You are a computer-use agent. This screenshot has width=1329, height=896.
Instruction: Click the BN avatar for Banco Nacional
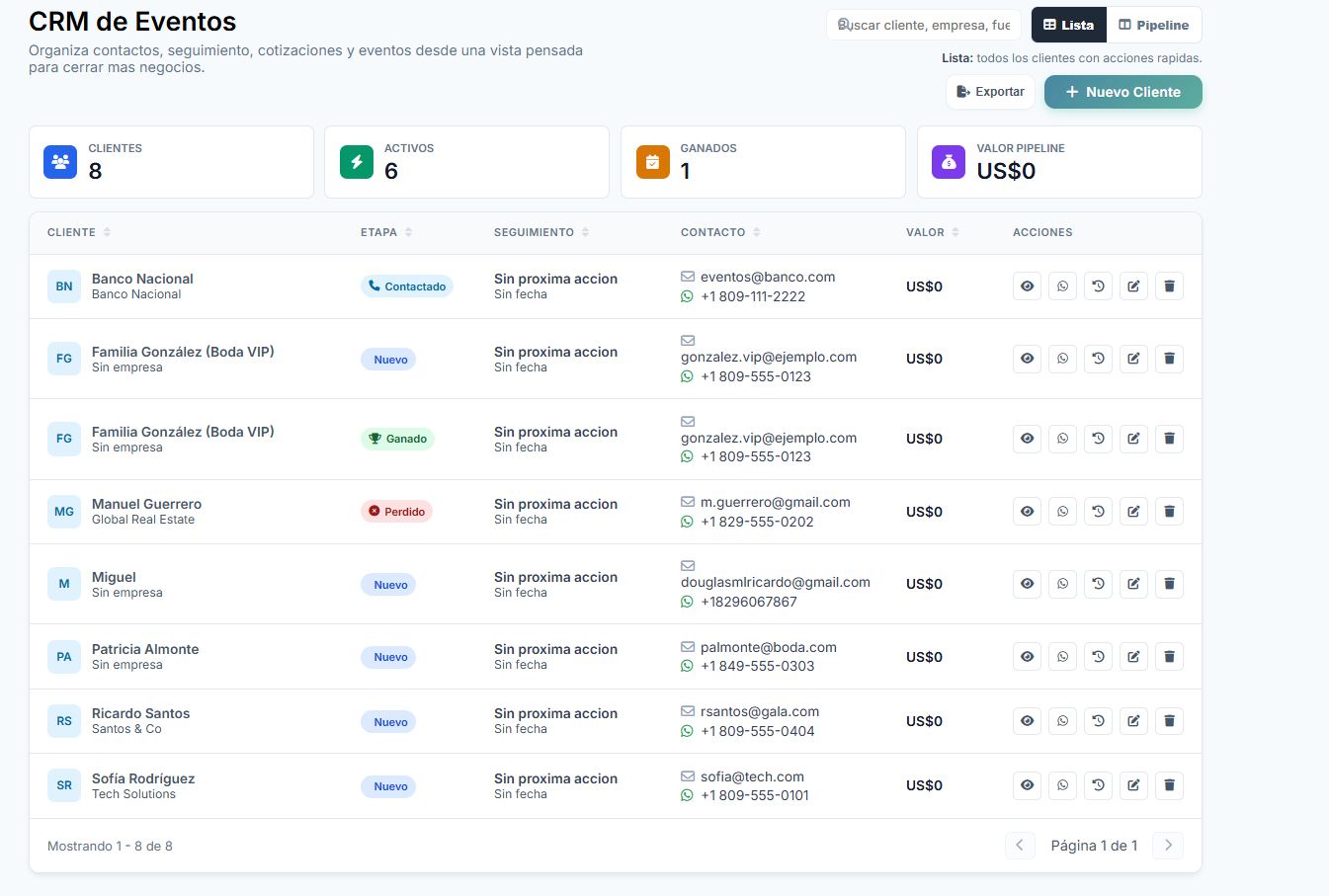click(64, 286)
